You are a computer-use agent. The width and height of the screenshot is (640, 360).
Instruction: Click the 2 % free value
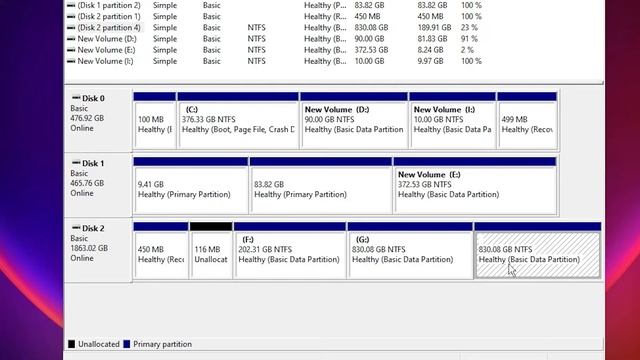(x=467, y=50)
